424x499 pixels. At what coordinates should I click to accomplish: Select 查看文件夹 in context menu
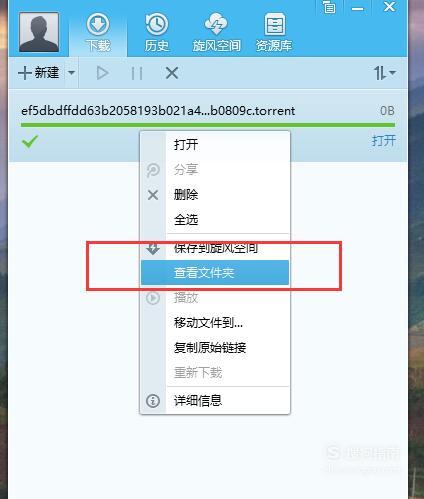[x=215, y=273]
